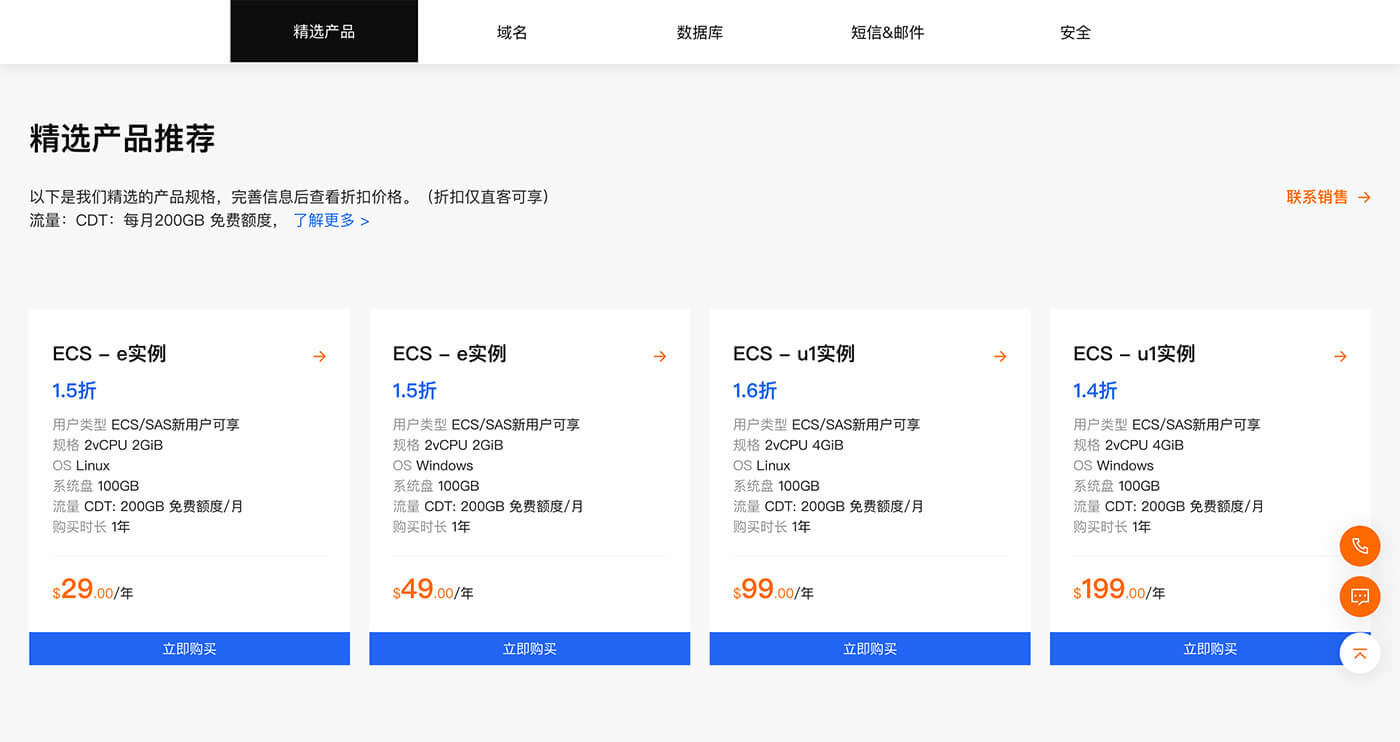
Task: Click the $199.00/年 price
Action: coord(1119,590)
